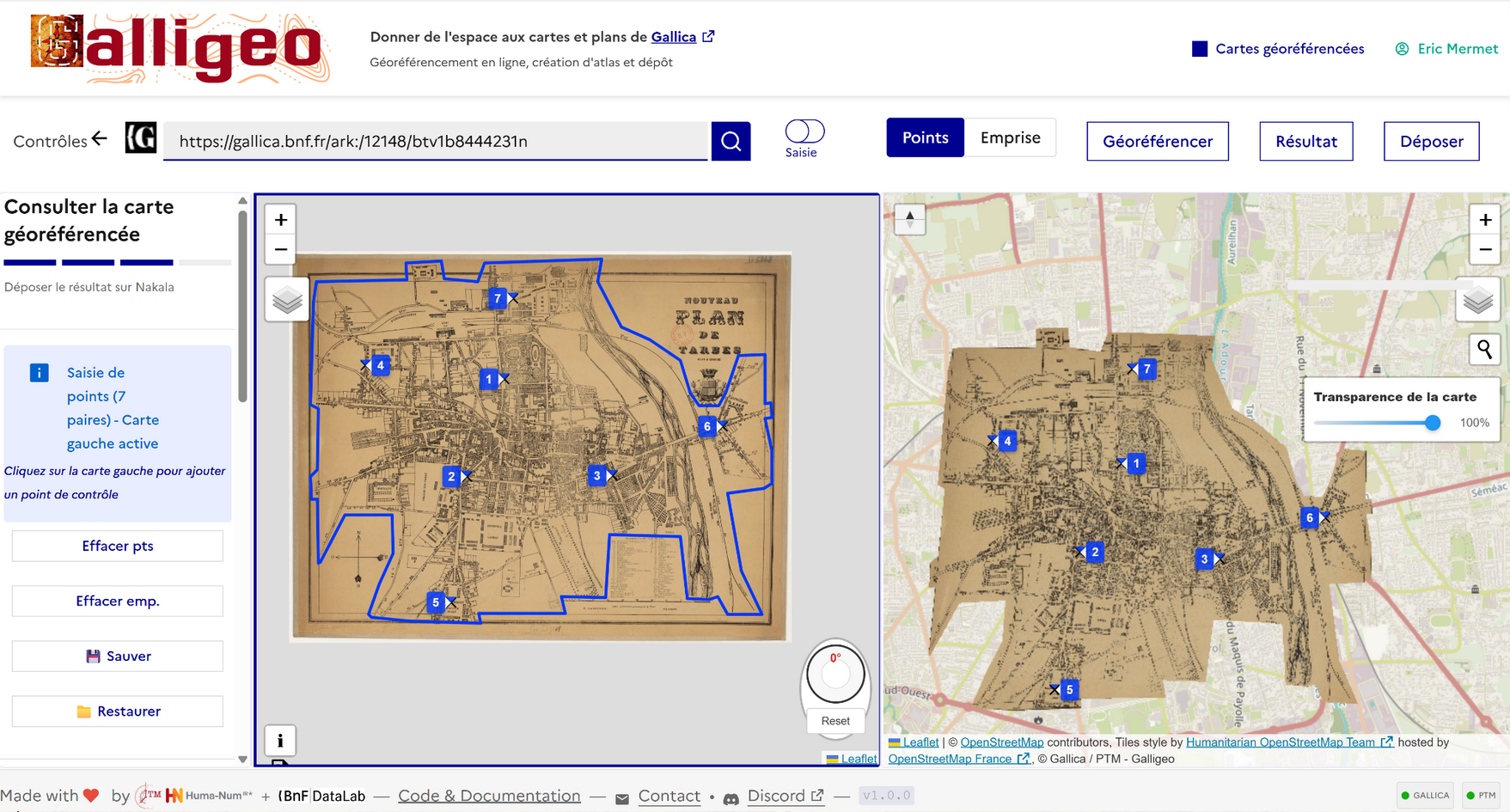Image resolution: width=1510 pixels, height=812 pixels.
Task: Switch to the Emprise tab
Action: (x=1010, y=137)
